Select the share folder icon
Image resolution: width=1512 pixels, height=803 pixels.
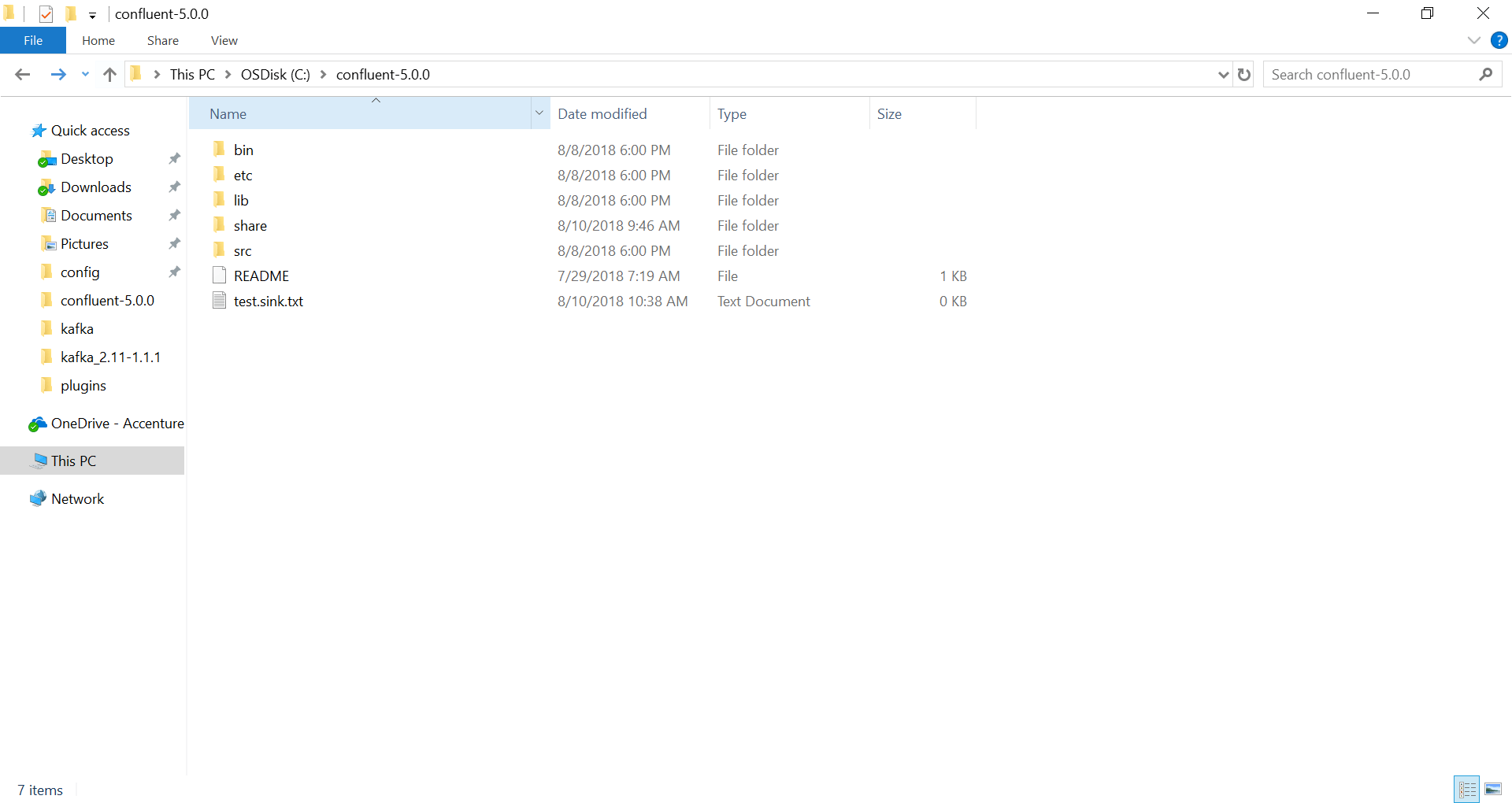click(220, 224)
